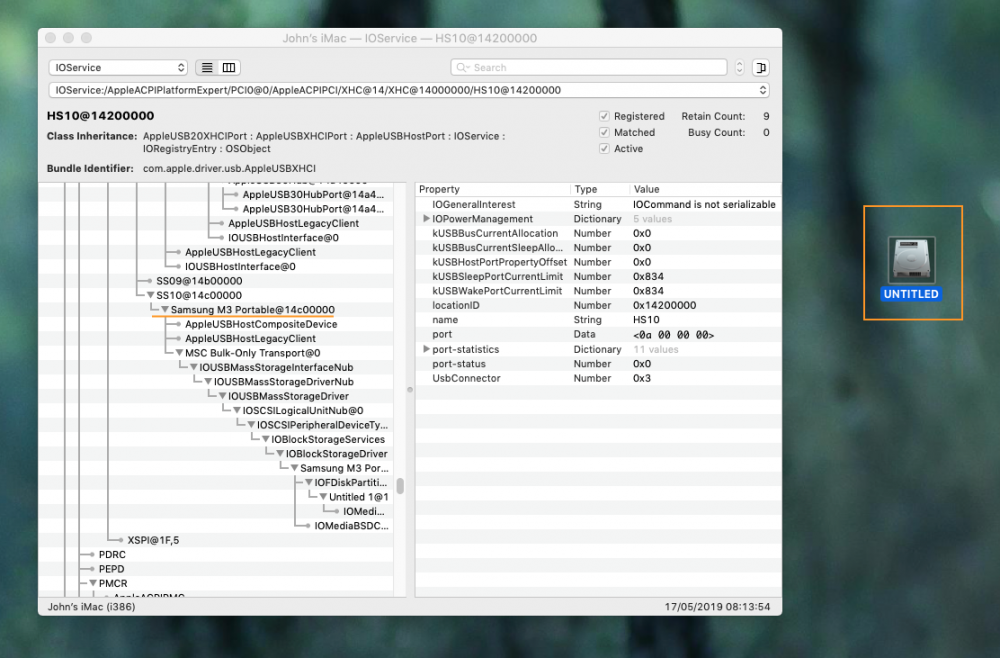Click the tree pane vertical scrollbar
The image size is (1000, 658).
pos(401,486)
